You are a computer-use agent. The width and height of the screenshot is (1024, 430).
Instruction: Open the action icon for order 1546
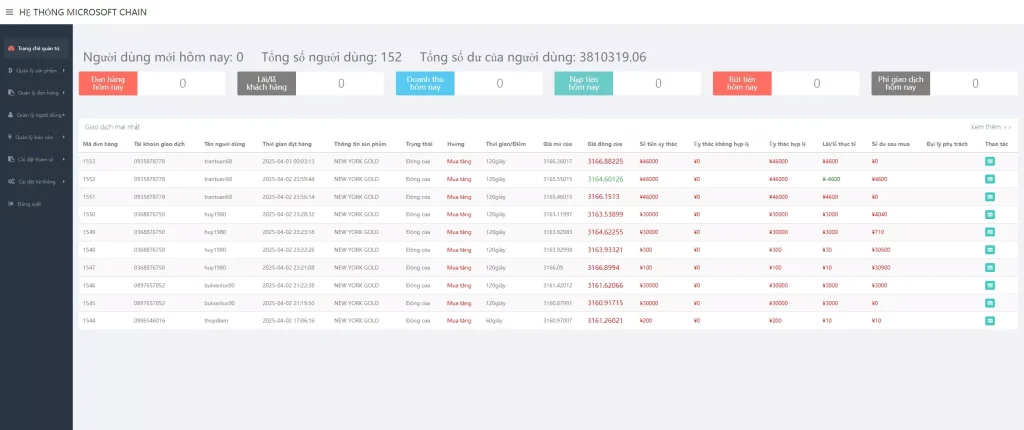click(990, 286)
